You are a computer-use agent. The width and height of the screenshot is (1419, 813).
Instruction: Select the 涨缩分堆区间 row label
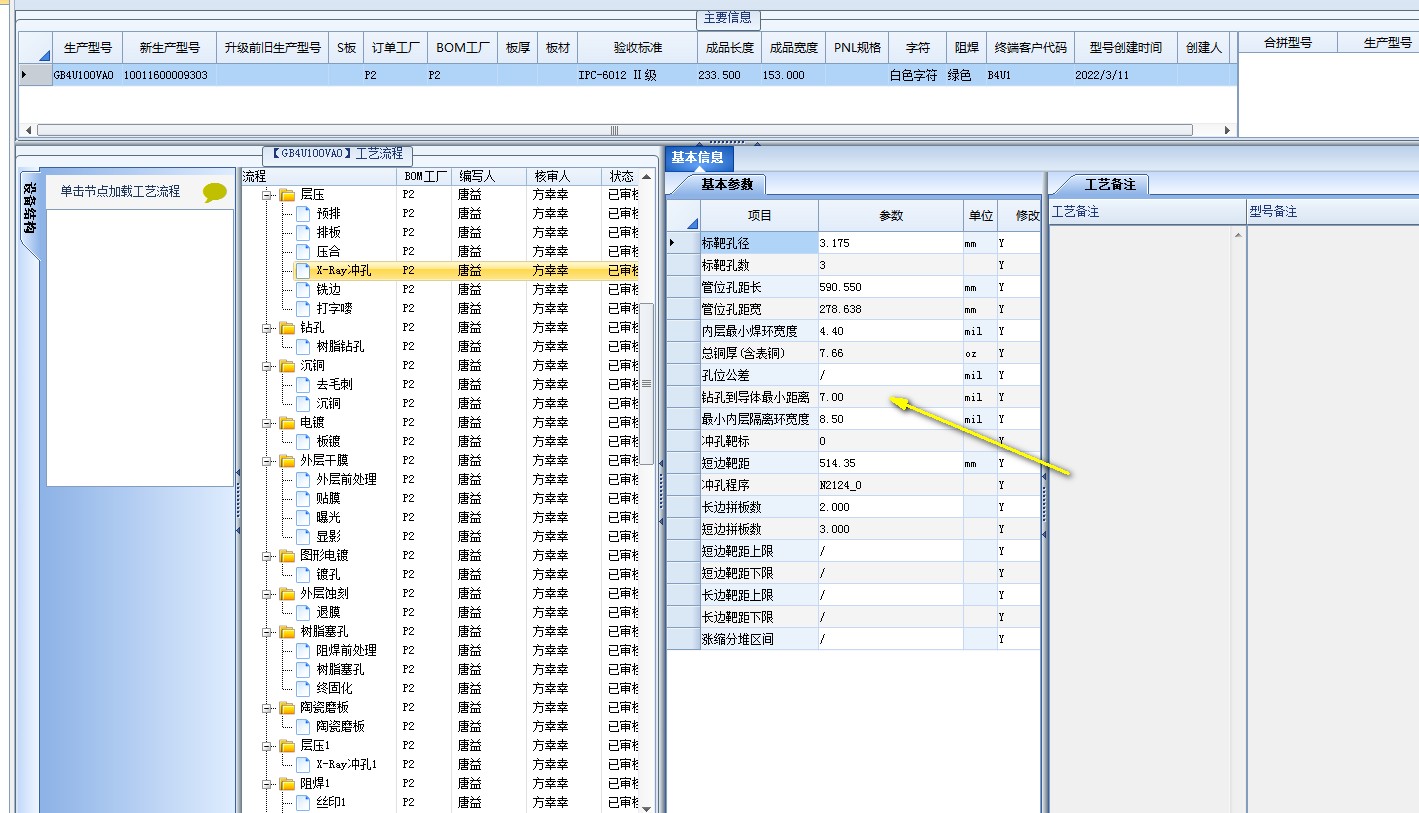(759, 639)
